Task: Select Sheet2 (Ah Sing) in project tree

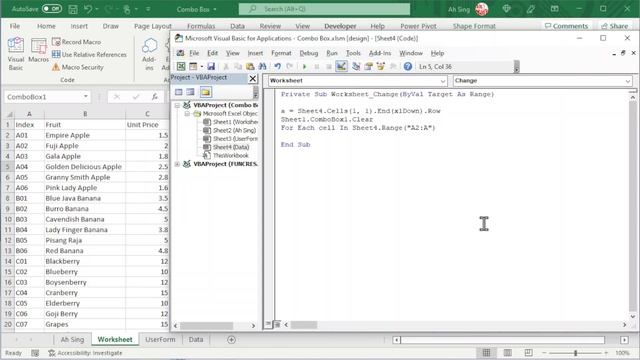Action: pyautogui.click(x=230, y=130)
